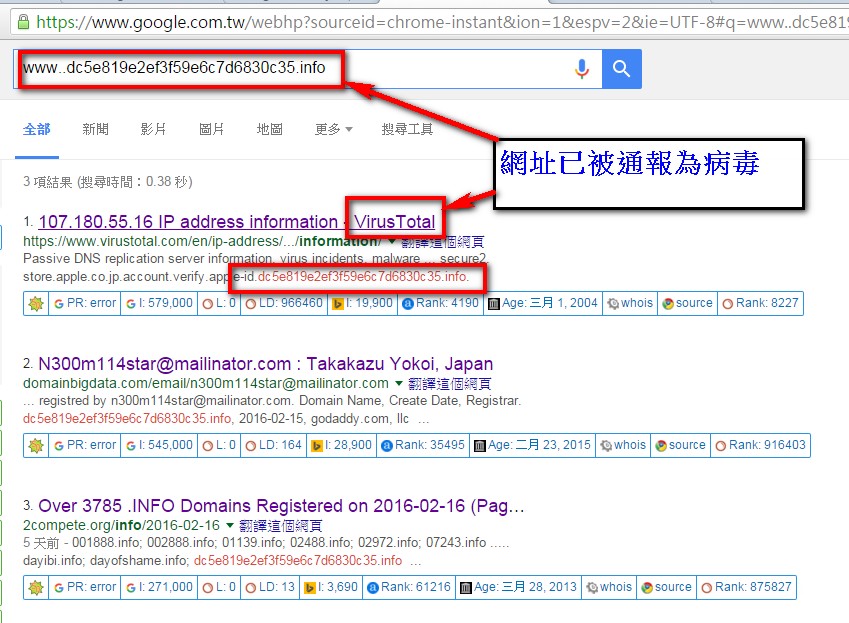Image resolution: width=849 pixels, height=623 pixels.
Task: Click the Bing index value I: 3,690
Action: pyautogui.click(x=331, y=587)
